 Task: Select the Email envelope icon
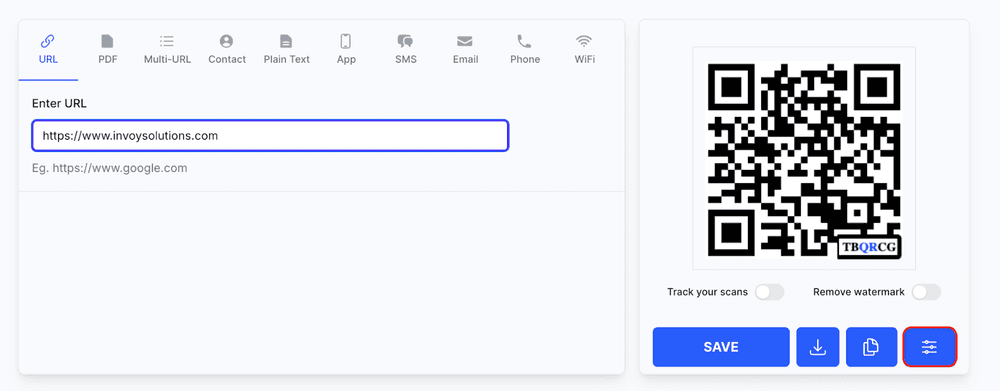[x=465, y=41]
